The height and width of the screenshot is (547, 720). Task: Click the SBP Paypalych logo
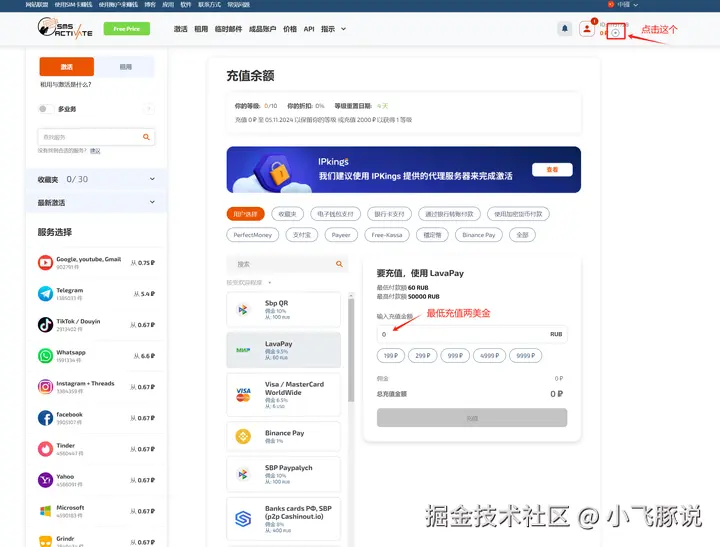pos(243,474)
